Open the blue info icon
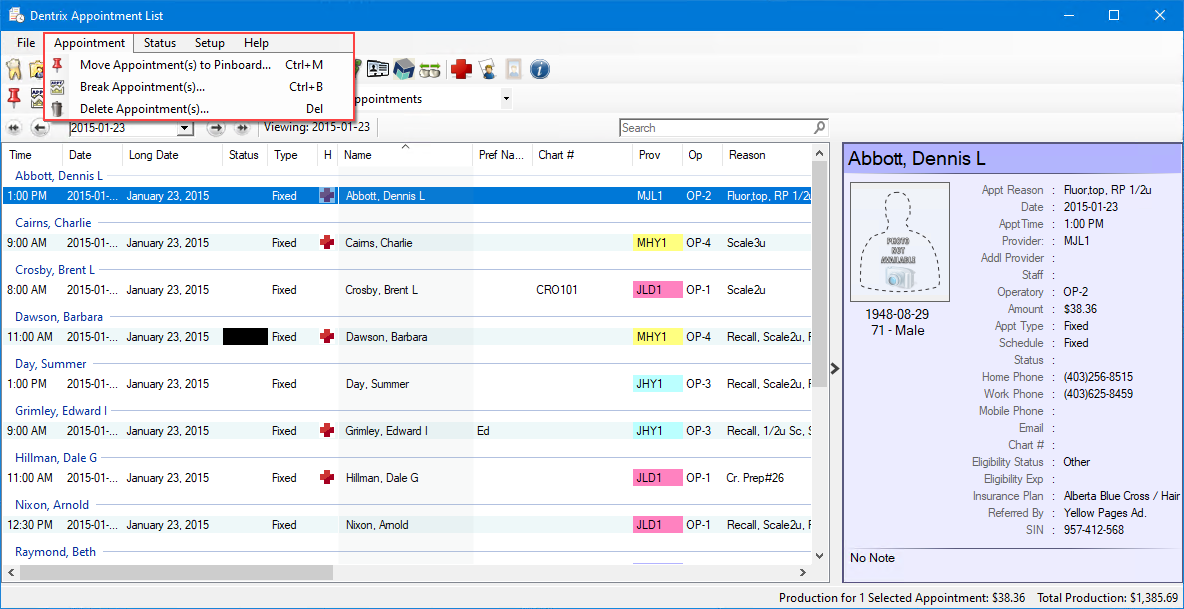This screenshot has height=609, width=1184. pyautogui.click(x=540, y=69)
